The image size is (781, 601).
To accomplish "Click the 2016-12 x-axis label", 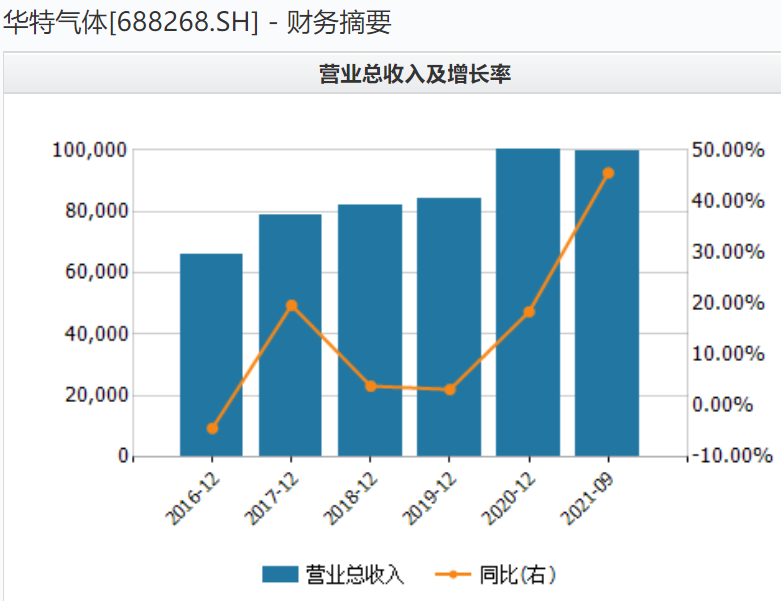I will tap(193, 498).
